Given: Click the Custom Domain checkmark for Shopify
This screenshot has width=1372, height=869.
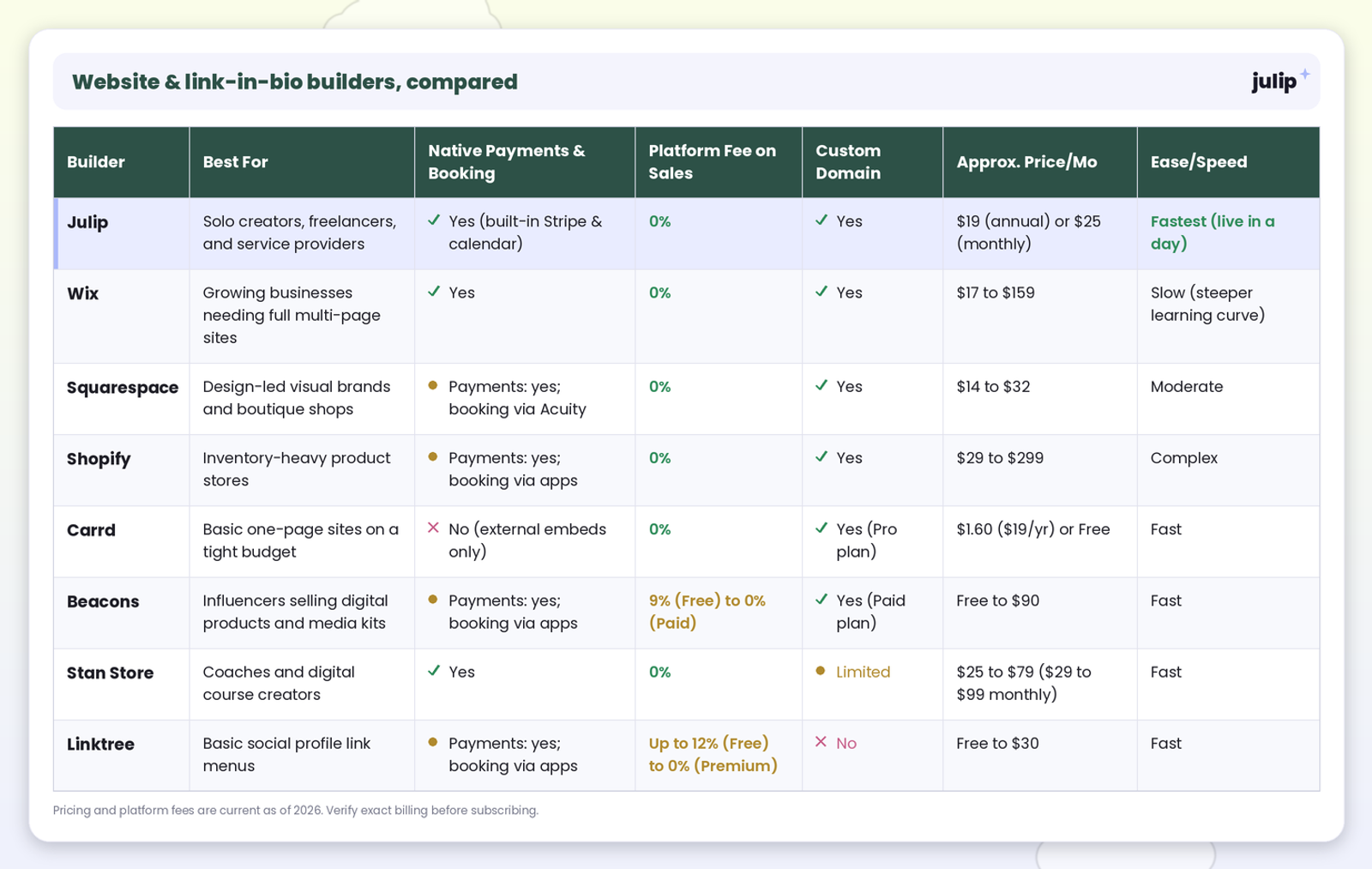Looking at the screenshot, I should (x=821, y=457).
